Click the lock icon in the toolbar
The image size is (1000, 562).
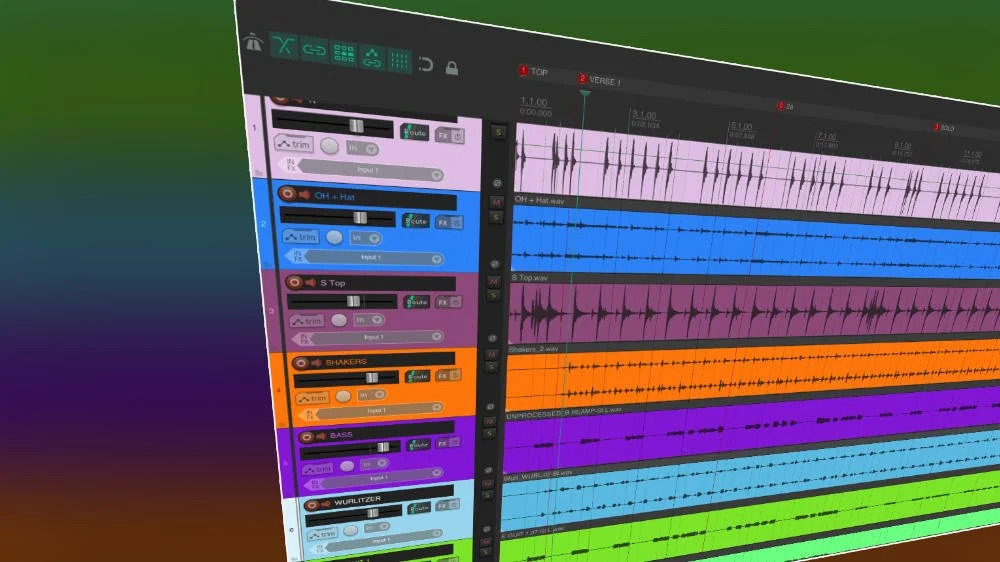point(452,68)
